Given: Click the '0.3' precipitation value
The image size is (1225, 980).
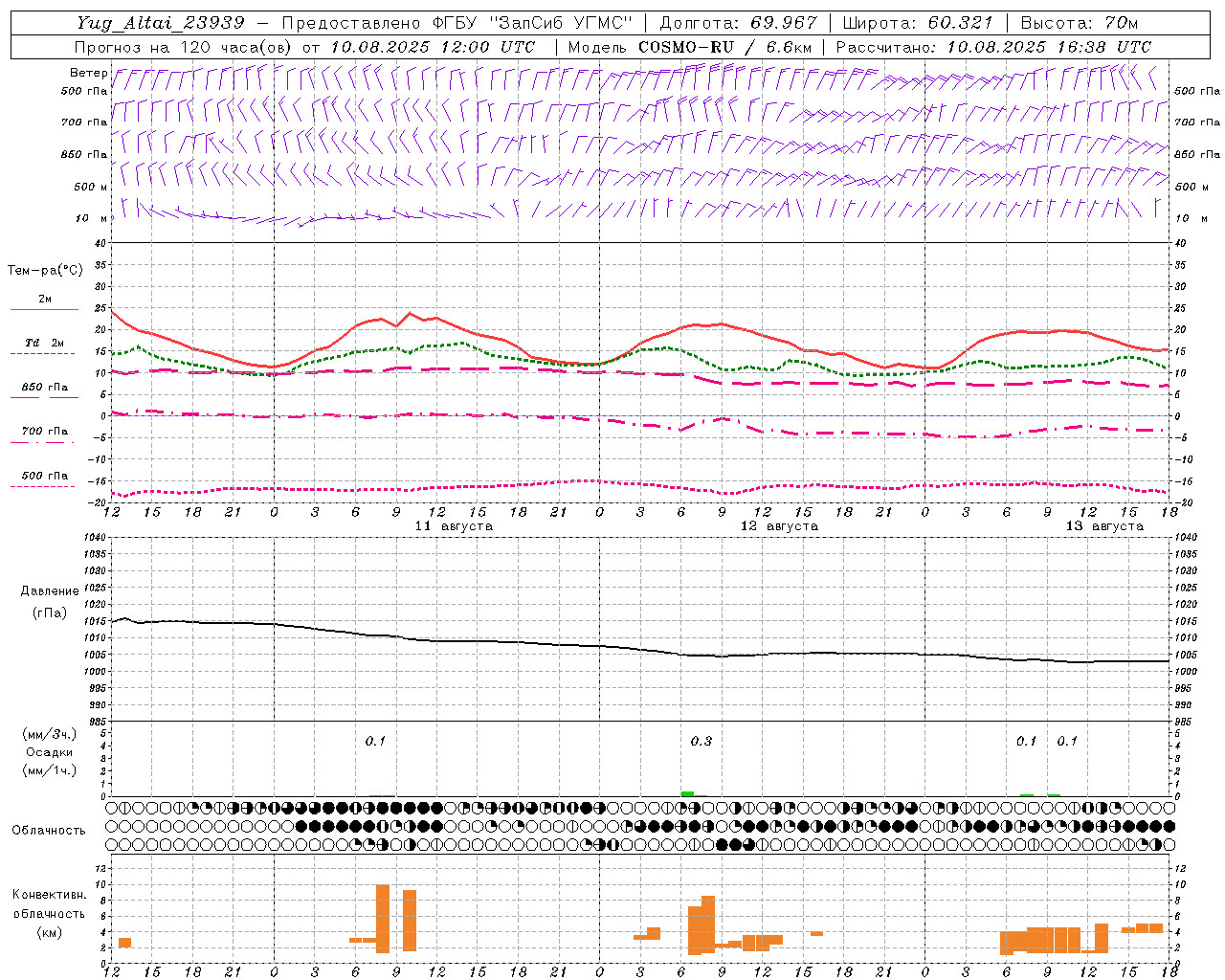Looking at the screenshot, I should pyautogui.click(x=701, y=741).
